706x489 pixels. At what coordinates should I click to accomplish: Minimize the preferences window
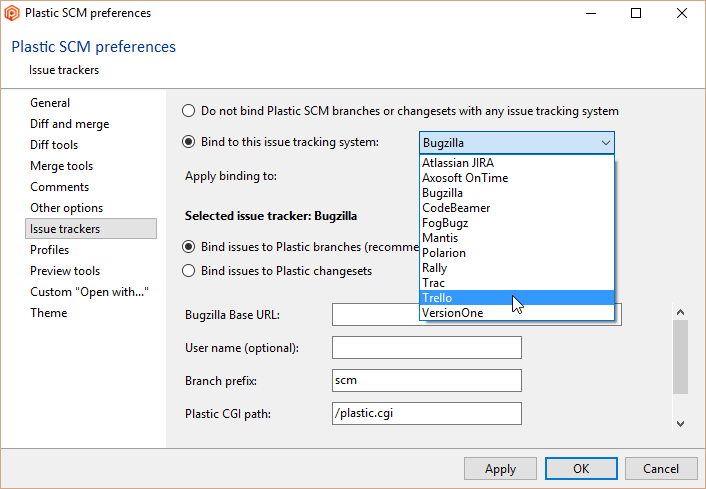[591, 13]
